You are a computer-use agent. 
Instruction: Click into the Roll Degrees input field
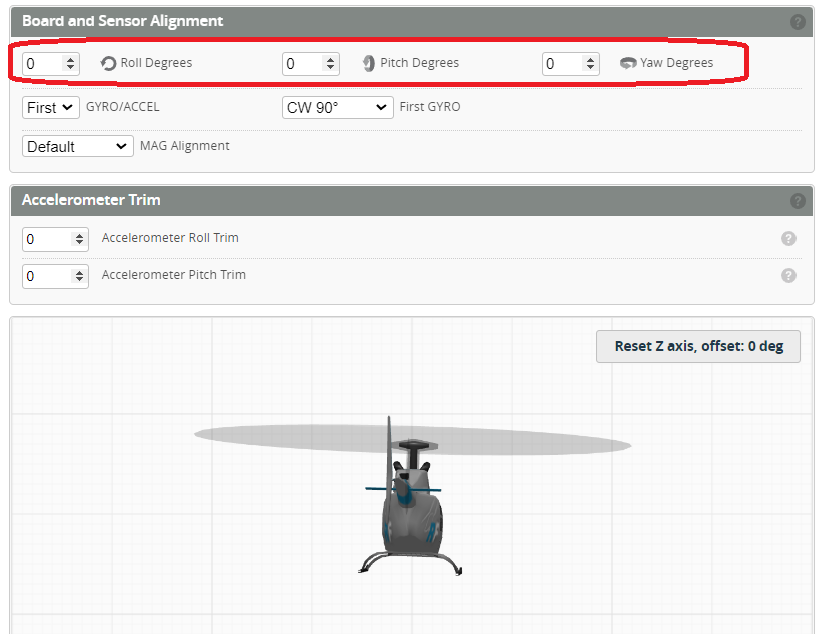[42, 63]
